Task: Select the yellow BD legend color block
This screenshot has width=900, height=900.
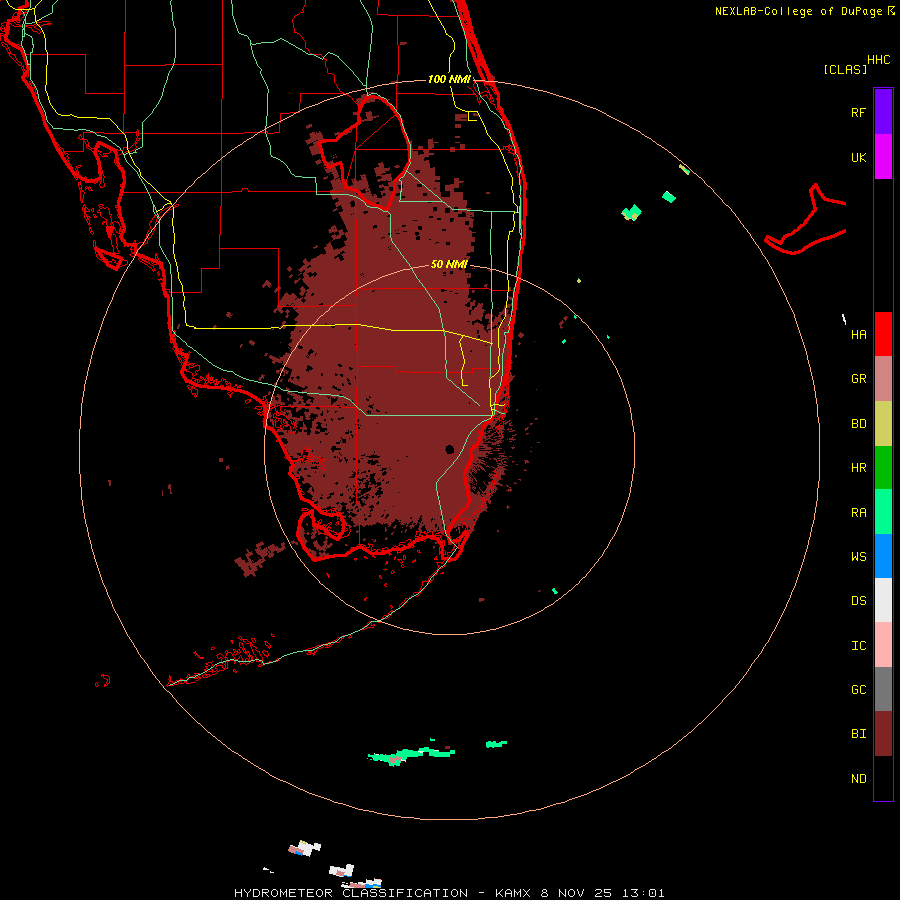Action: (883, 424)
